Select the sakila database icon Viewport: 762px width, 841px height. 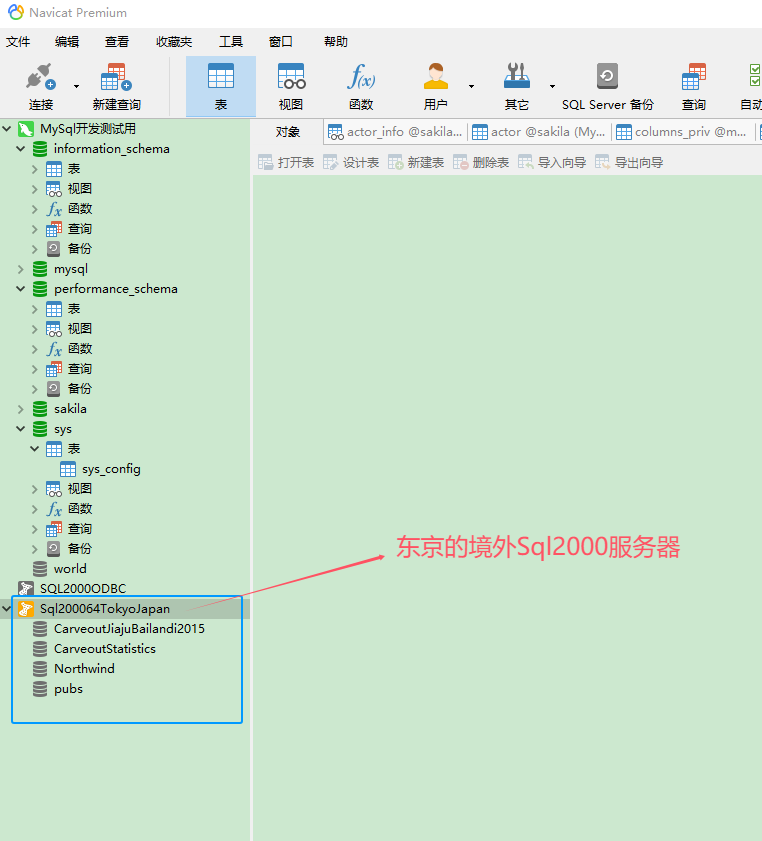click(40, 409)
